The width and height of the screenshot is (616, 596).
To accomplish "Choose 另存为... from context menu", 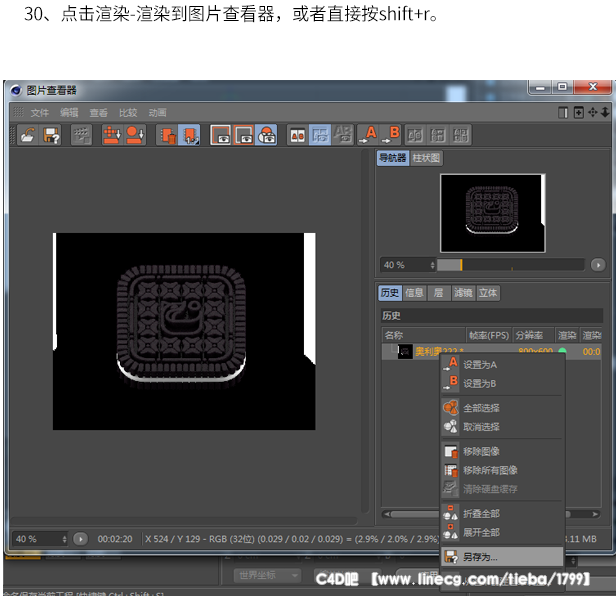I will (503, 557).
